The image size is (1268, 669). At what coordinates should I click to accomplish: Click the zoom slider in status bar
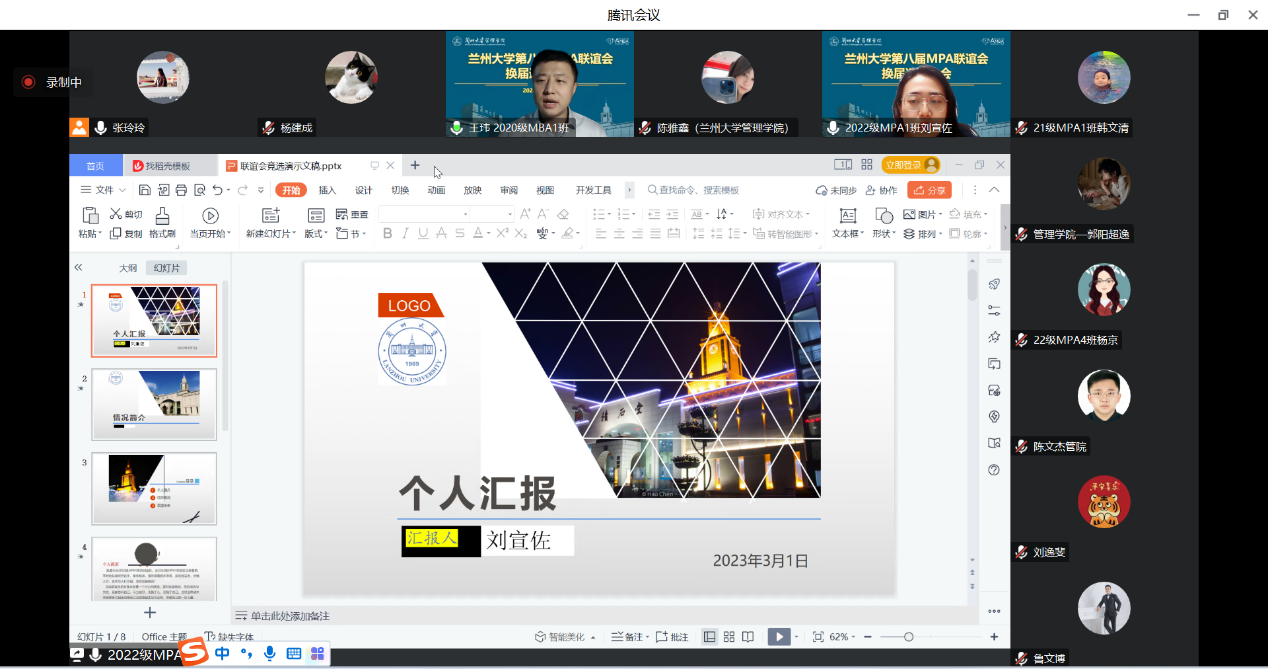pyautogui.click(x=908, y=637)
